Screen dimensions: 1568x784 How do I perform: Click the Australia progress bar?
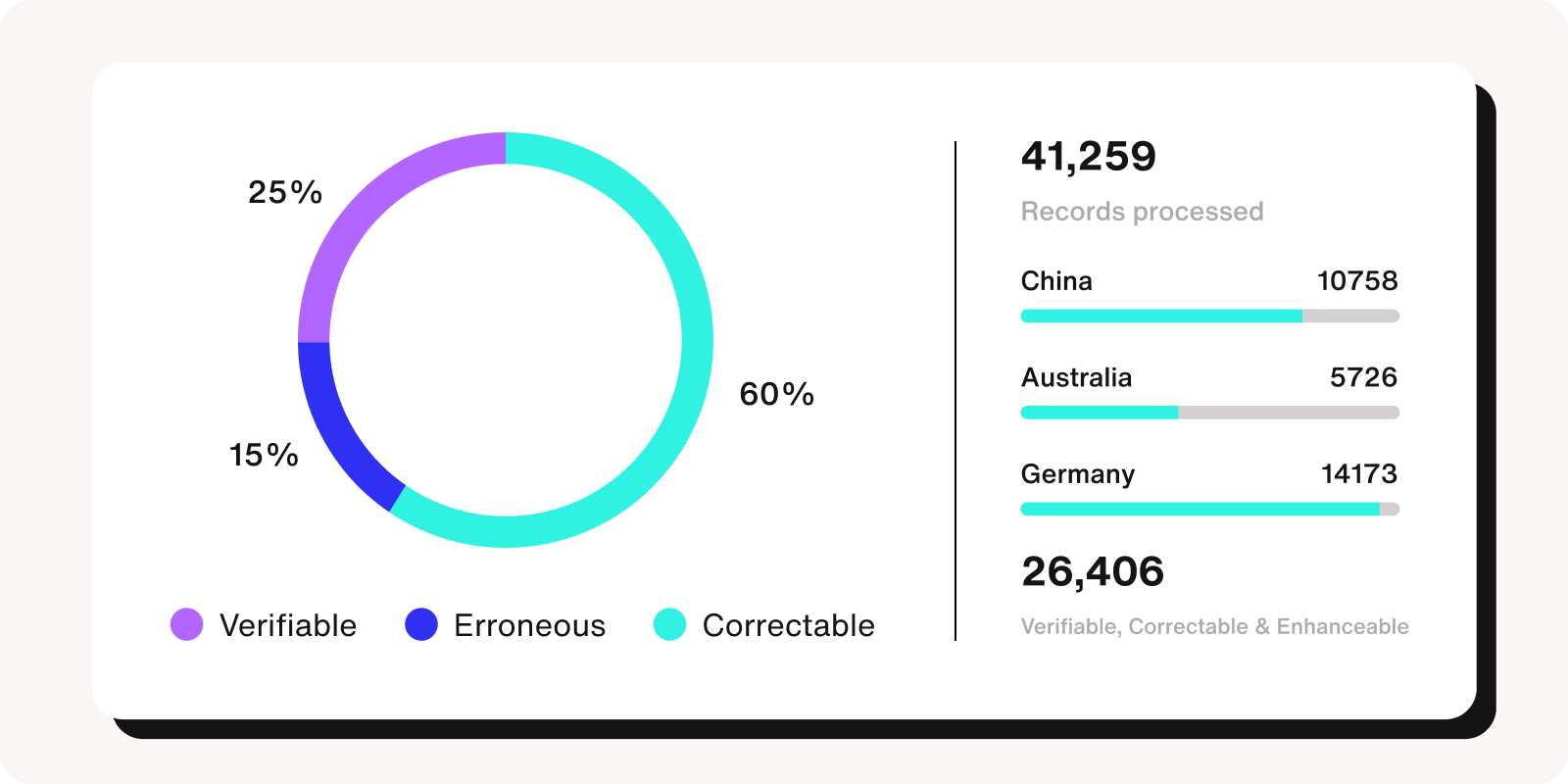click(x=1209, y=413)
